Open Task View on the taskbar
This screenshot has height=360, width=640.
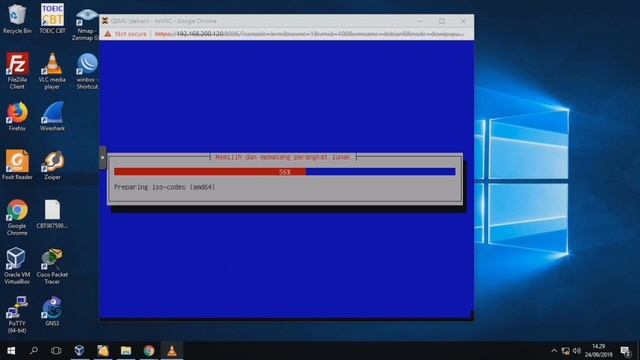[x=56, y=351]
